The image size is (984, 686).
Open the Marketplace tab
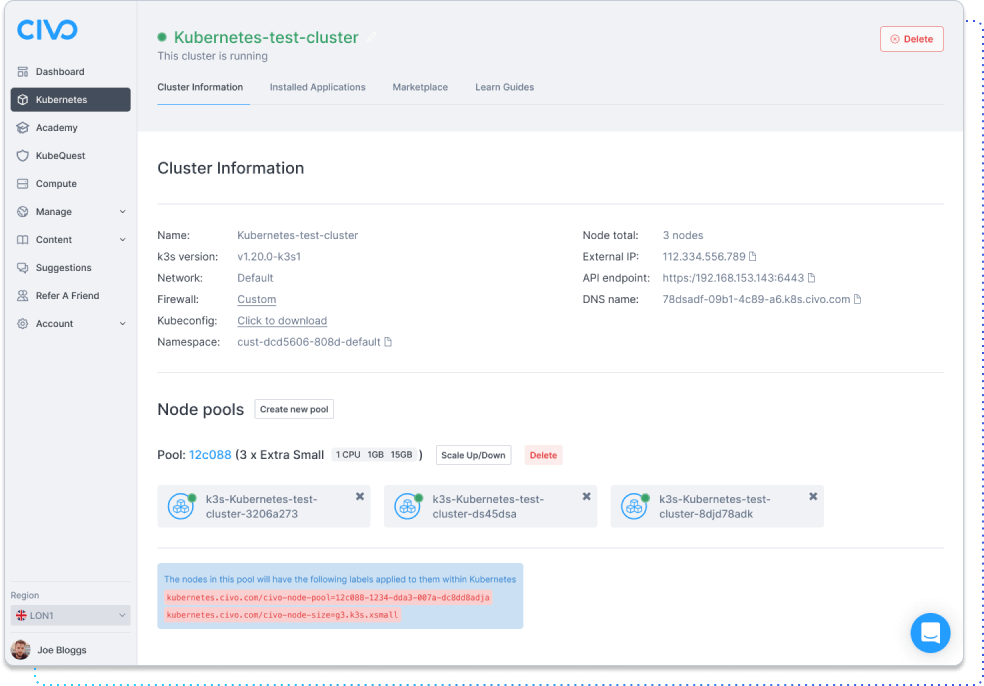pyautogui.click(x=420, y=87)
